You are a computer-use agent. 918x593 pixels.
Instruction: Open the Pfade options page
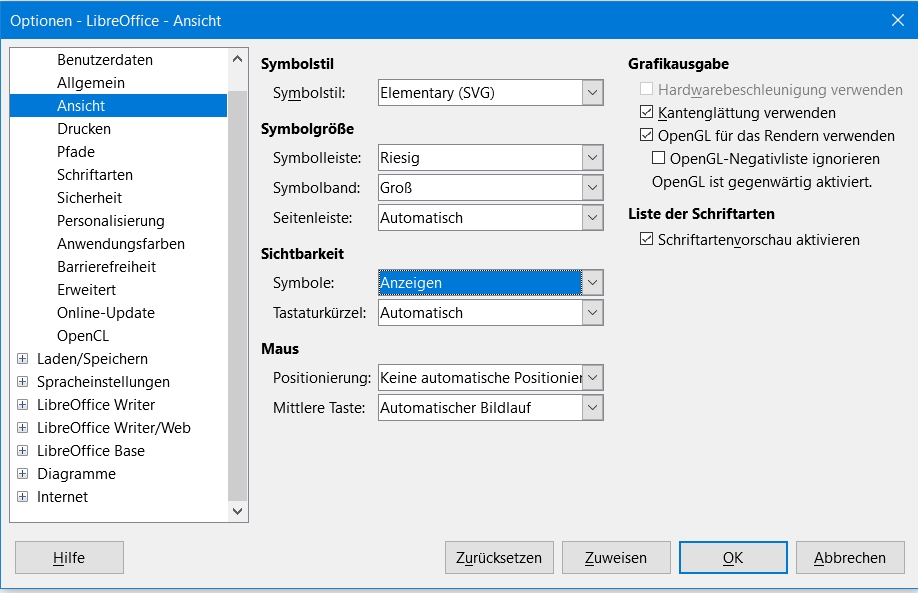pyautogui.click(x=76, y=152)
